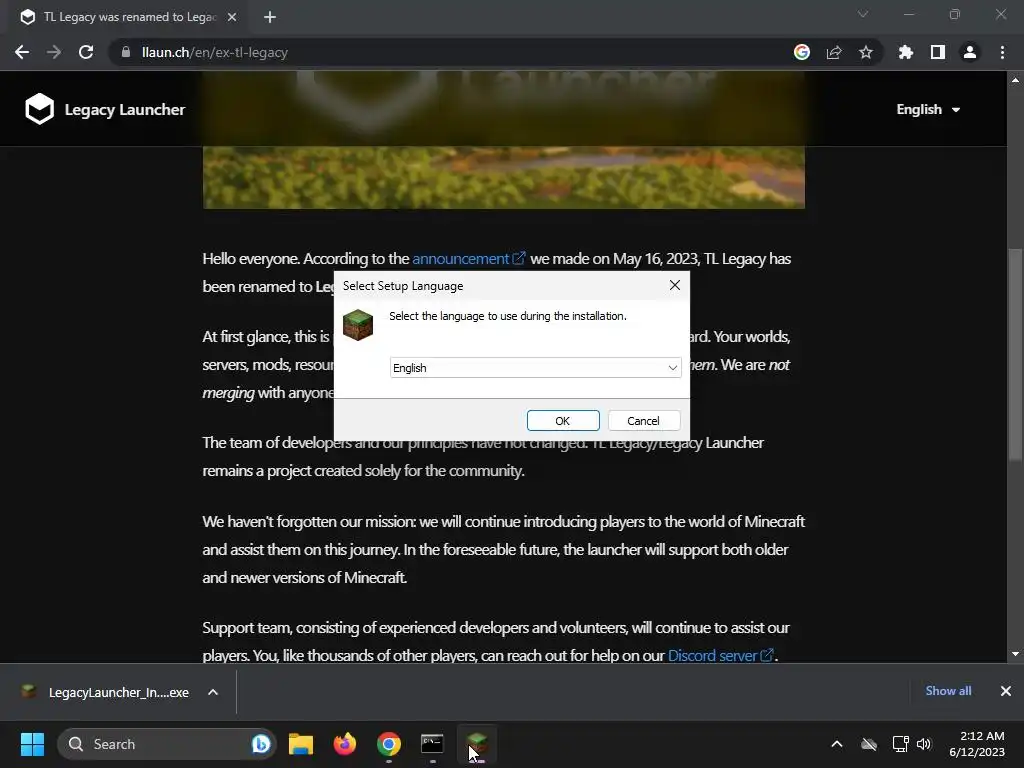Screen dimensions: 1024x768
Task: Open the Discord server link
Action: (720, 655)
